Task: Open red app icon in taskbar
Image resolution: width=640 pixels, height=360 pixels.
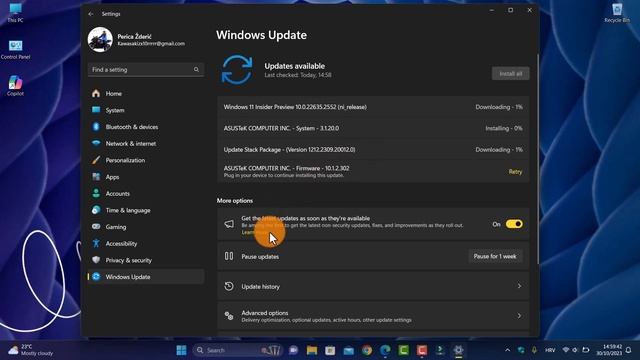Action: [x=422, y=350]
